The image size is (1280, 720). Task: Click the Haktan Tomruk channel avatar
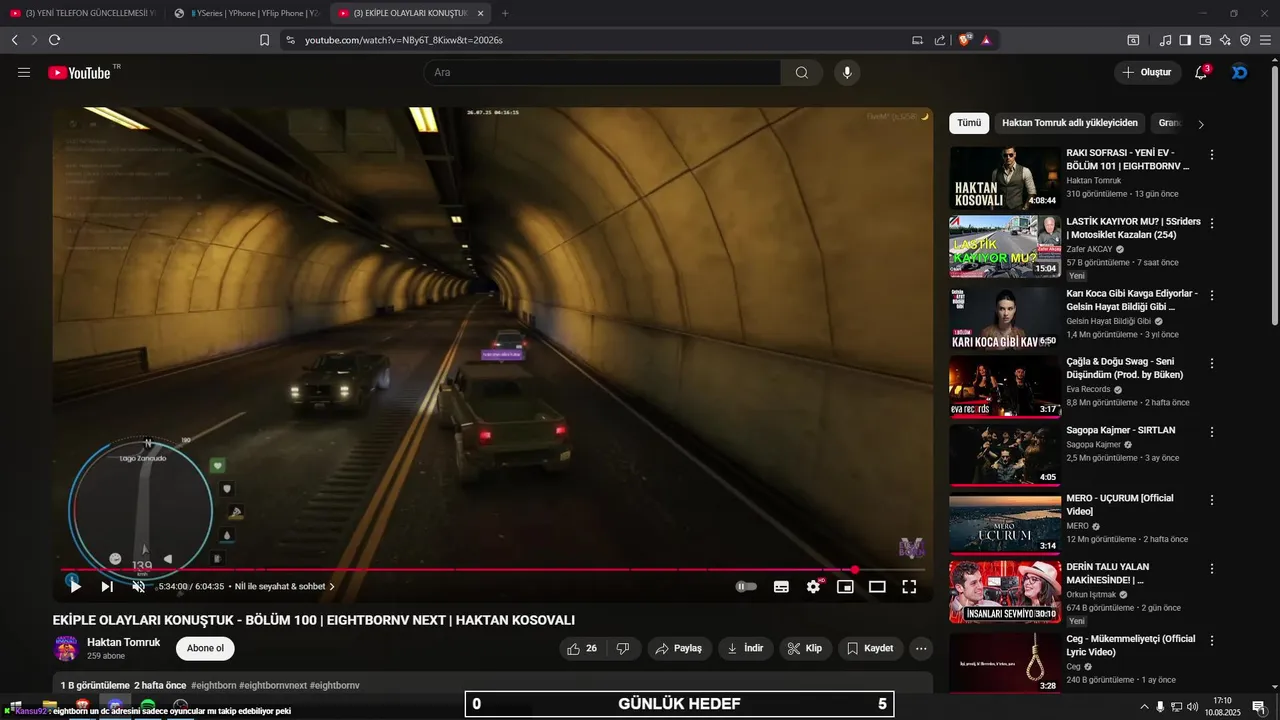pos(66,648)
